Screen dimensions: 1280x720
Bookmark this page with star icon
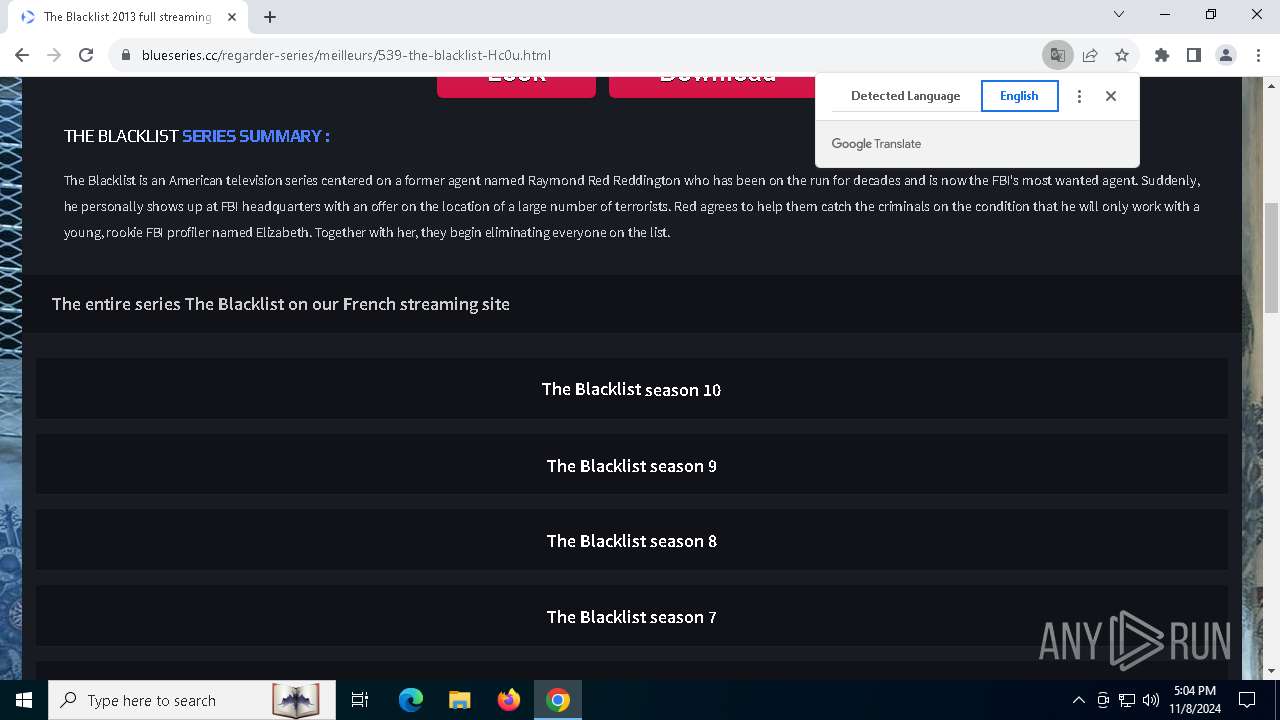click(1122, 55)
